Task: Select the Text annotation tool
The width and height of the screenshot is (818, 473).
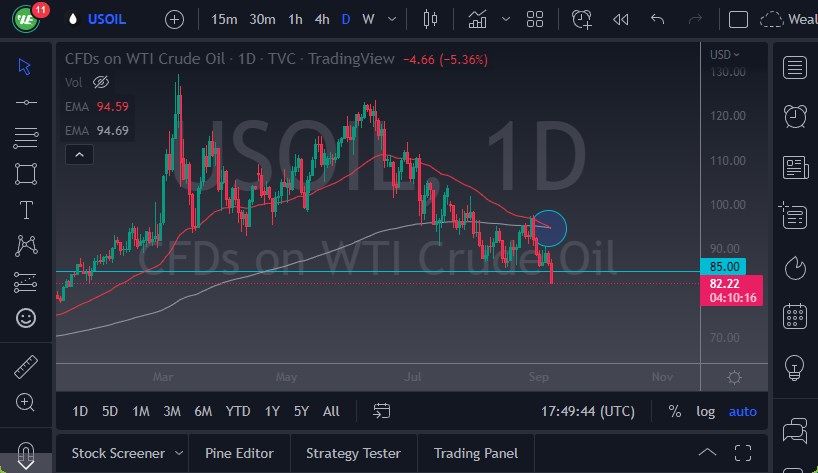Action: (26, 210)
